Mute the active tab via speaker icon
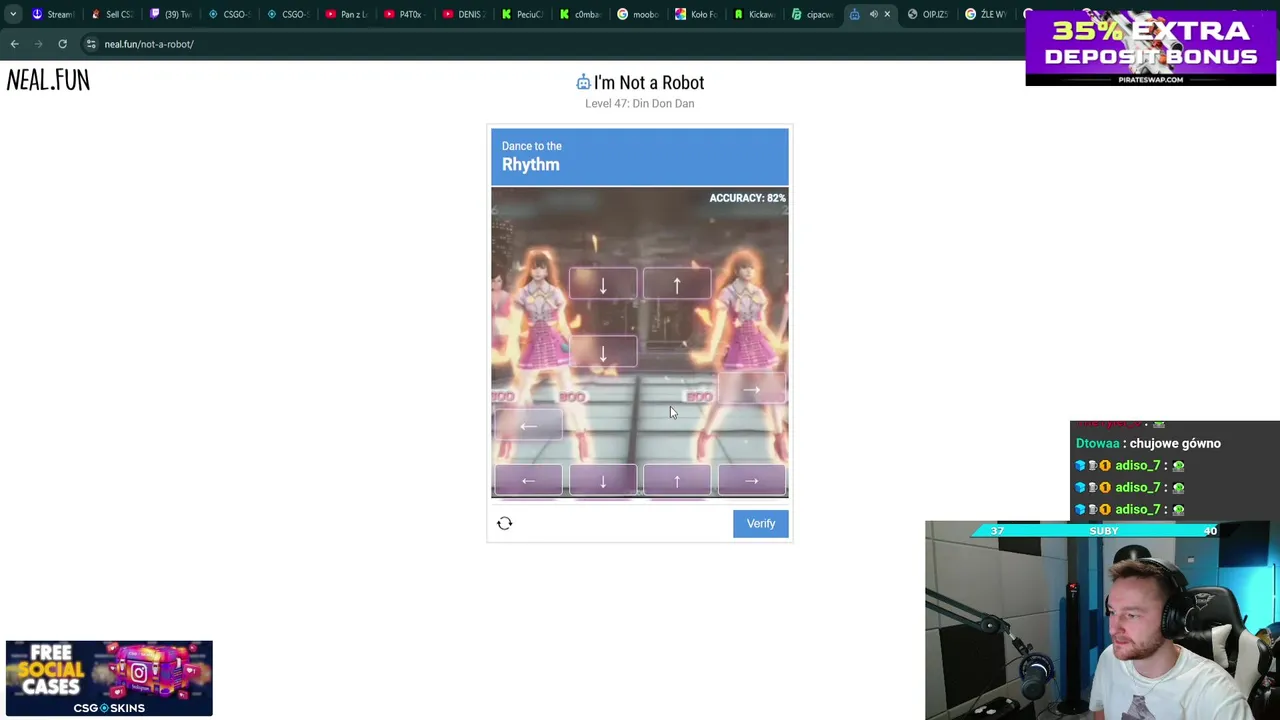 pyautogui.click(x=873, y=14)
